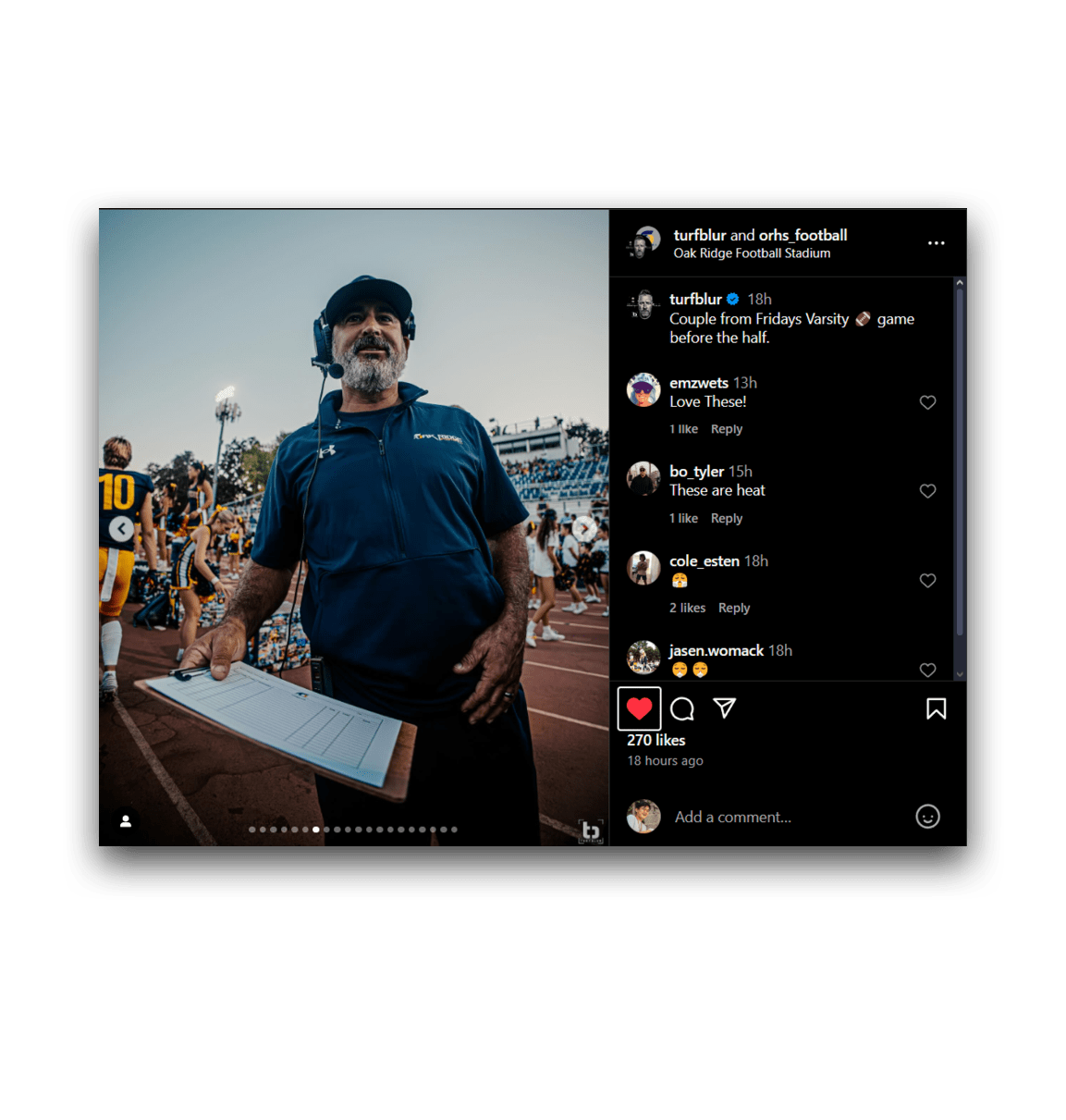Viewport: 1066px width, 1120px height.
Task: Reply to cole_esten's comment
Action: (733, 608)
